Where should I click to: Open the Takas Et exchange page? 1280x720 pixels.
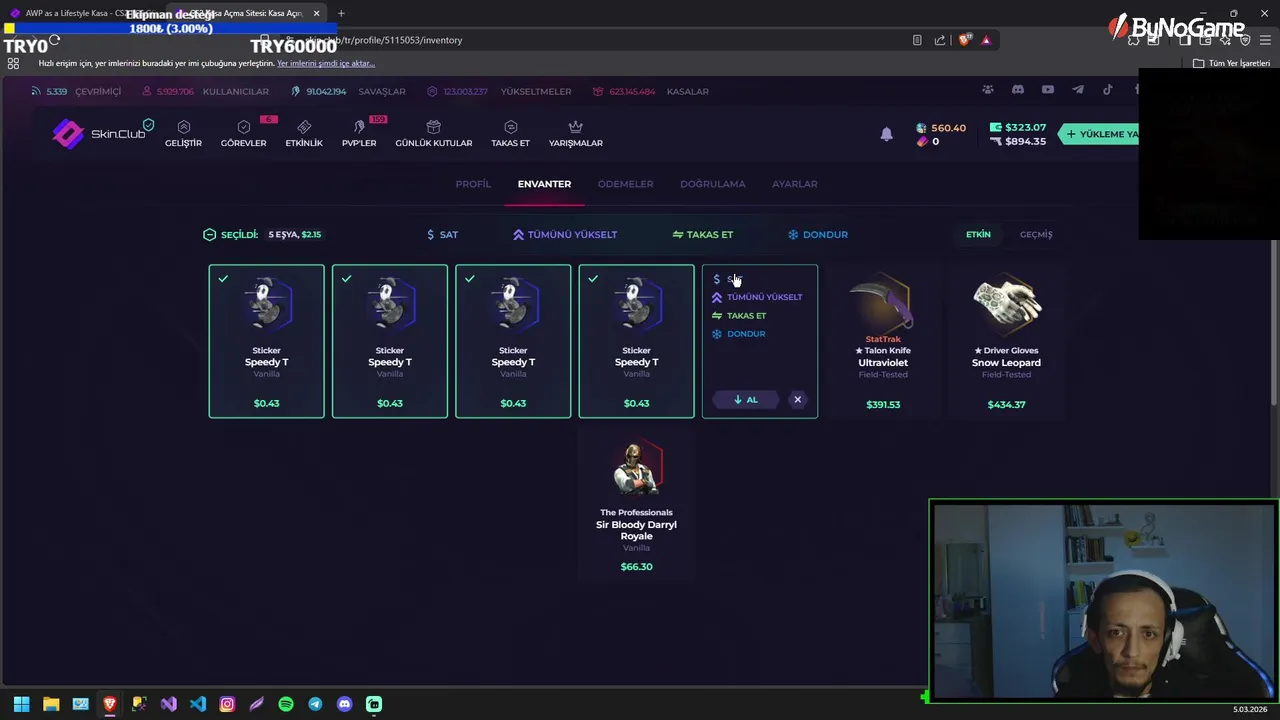pos(510,134)
